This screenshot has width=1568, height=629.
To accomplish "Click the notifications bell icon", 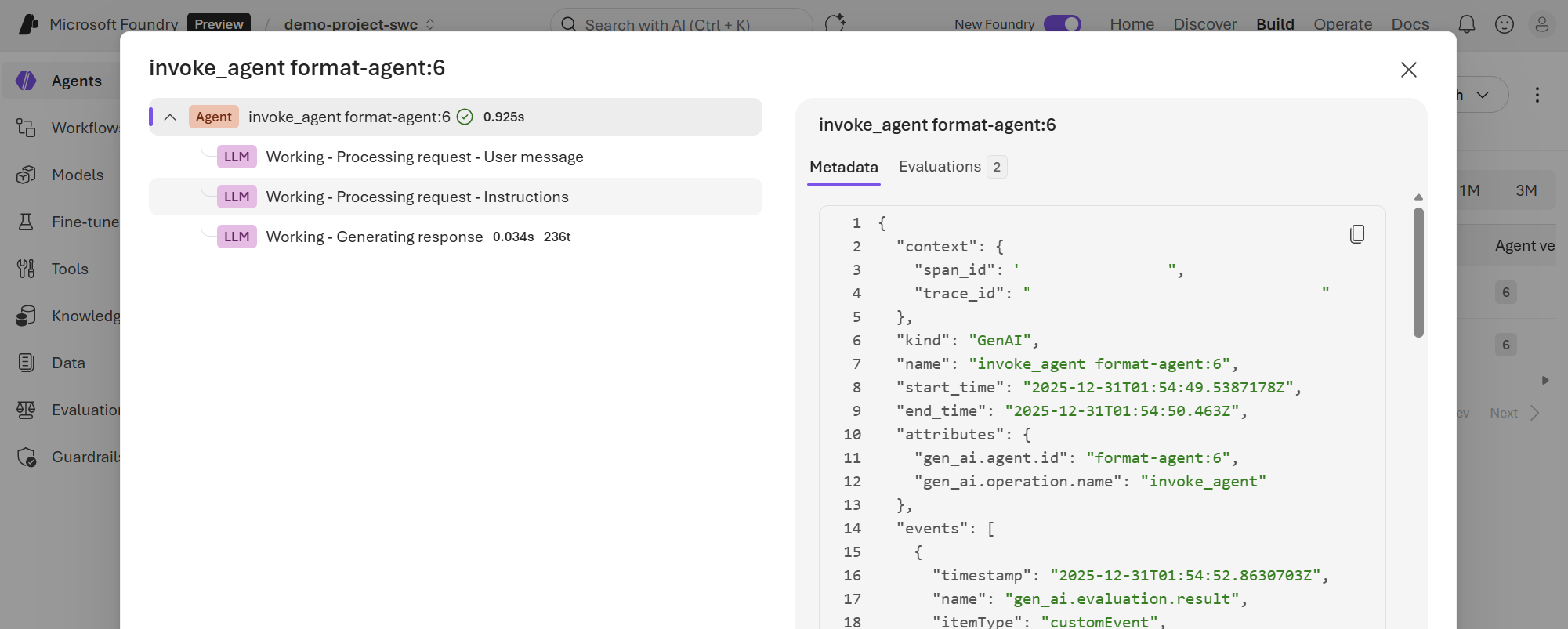I will pos(1467,24).
